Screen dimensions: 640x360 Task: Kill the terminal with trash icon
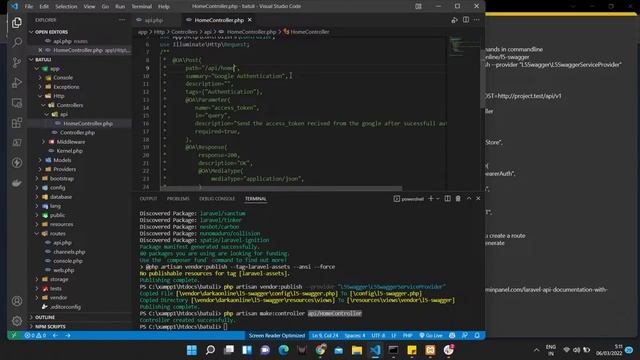tap(458, 198)
